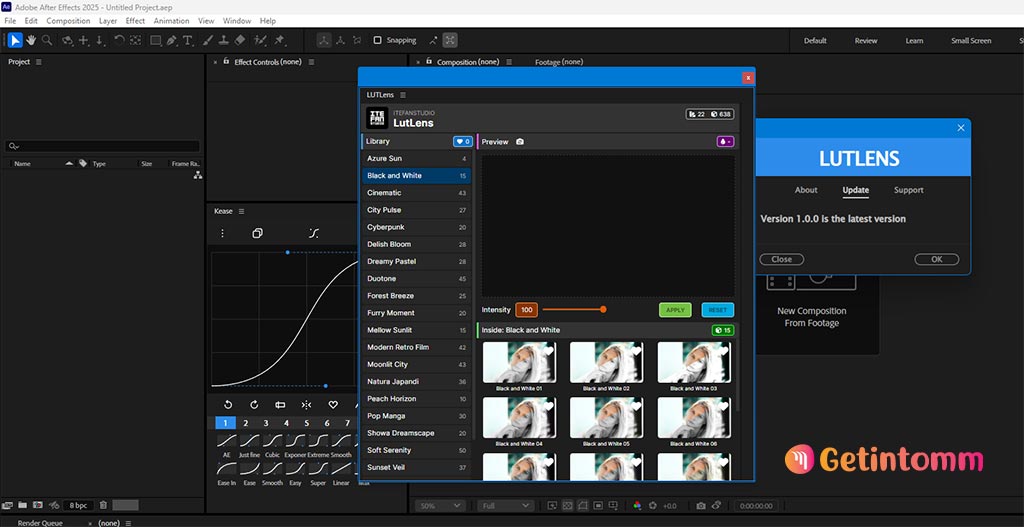Favorite the Black and White 01 heart
The height and width of the screenshot is (527, 1024).
coord(548,351)
